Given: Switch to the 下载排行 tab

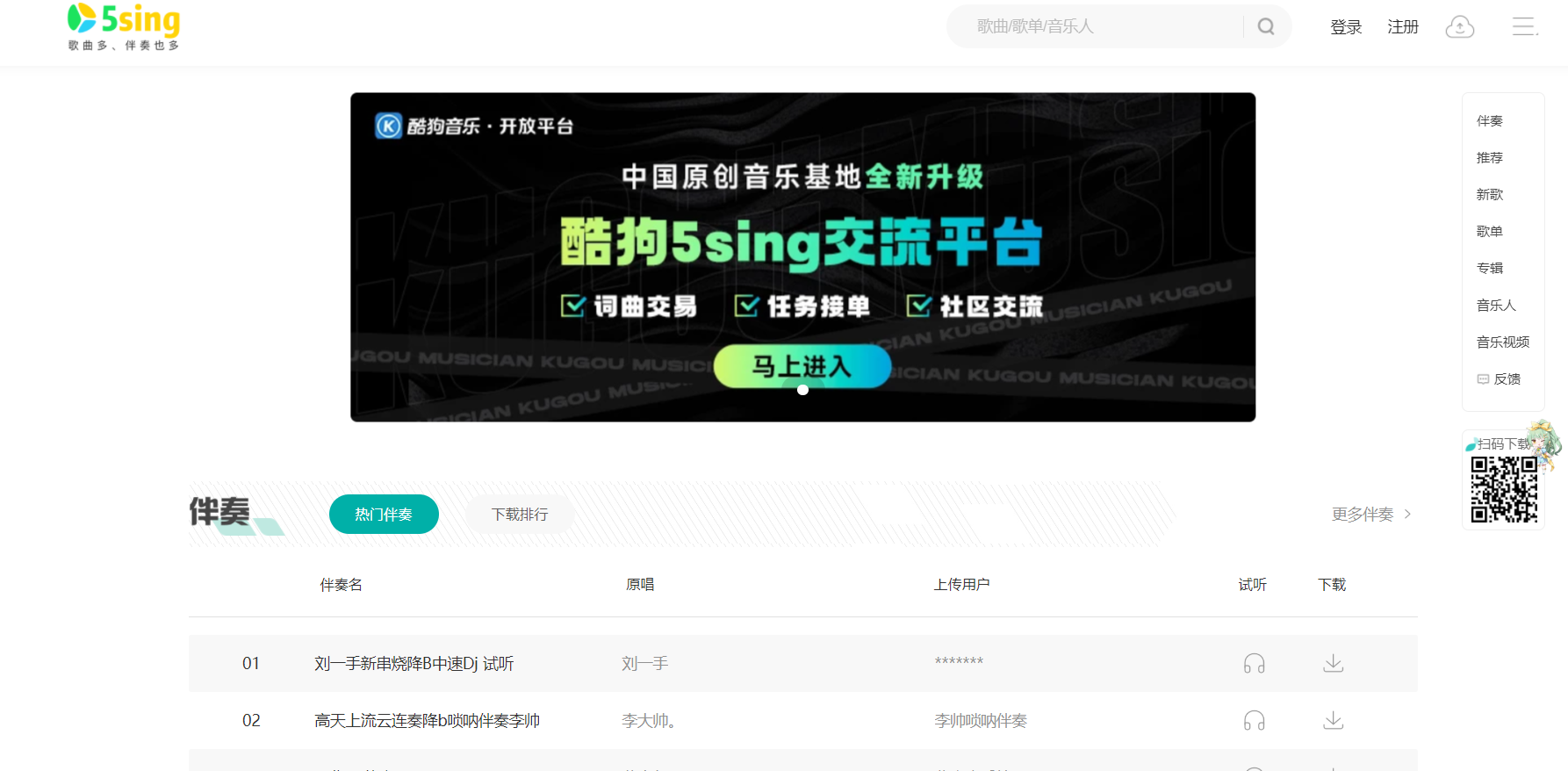Looking at the screenshot, I should coord(520,515).
